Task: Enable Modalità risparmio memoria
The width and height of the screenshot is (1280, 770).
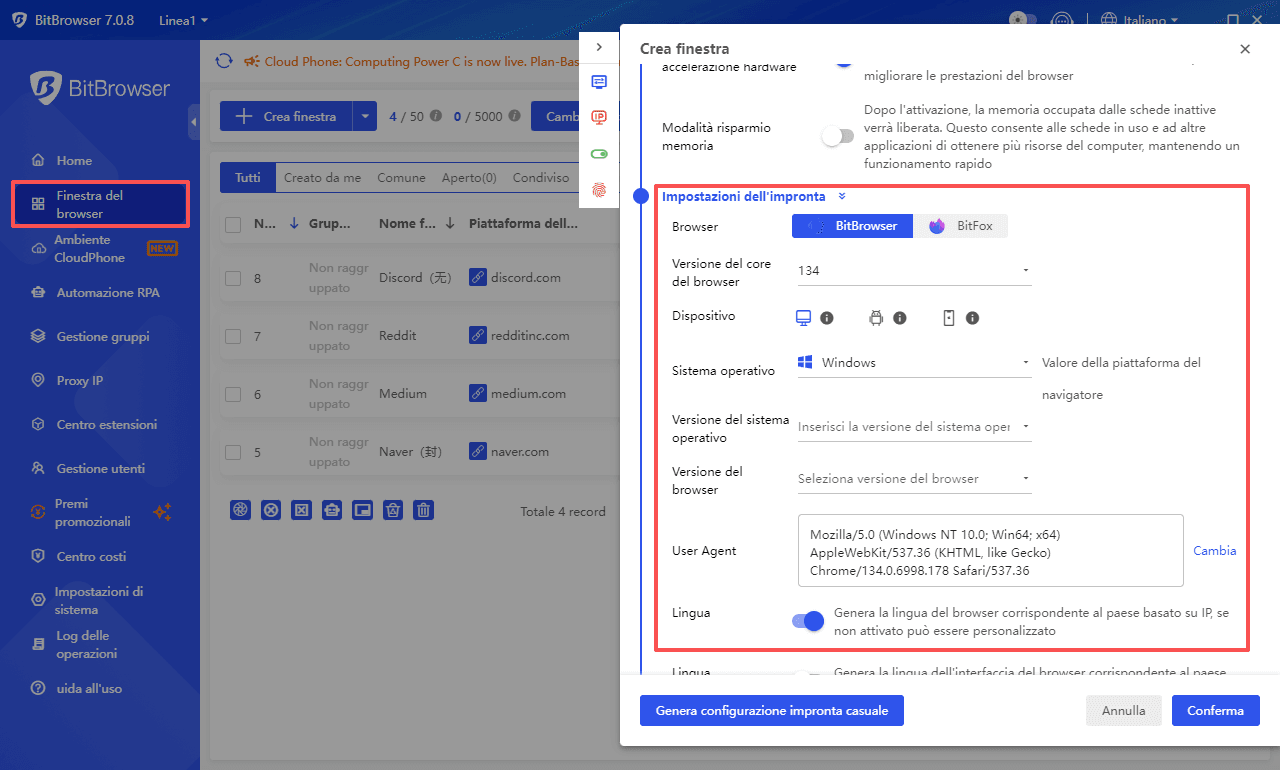Action: pyautogui.click(x=838, y=134)
